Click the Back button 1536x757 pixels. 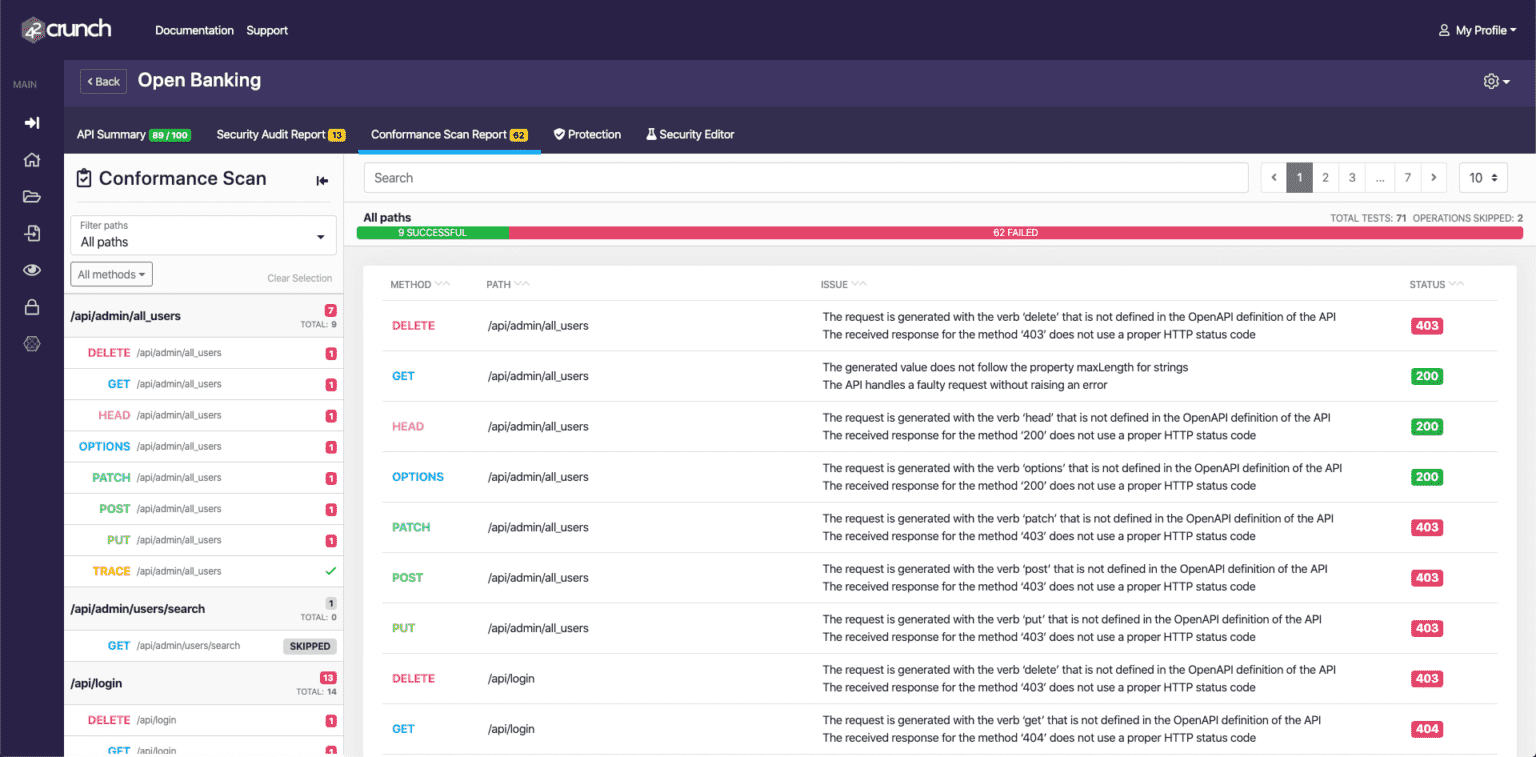coord(103,81)
